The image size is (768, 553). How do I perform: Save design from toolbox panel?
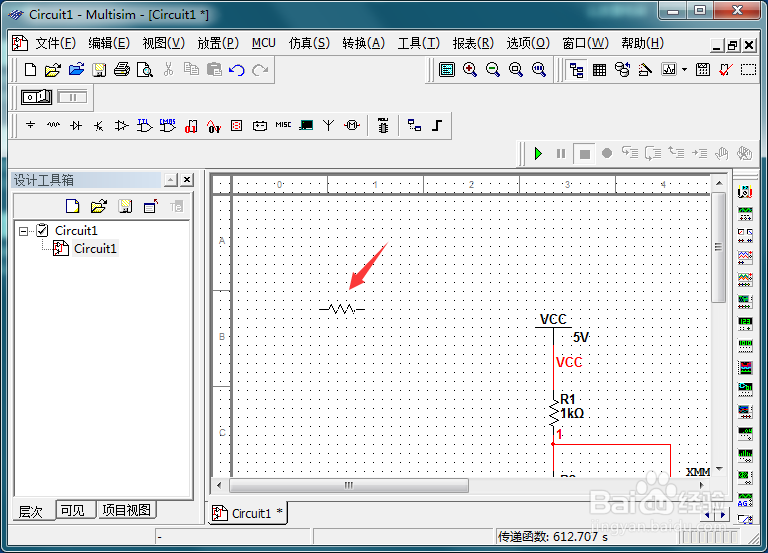click(x=125, y=206)
